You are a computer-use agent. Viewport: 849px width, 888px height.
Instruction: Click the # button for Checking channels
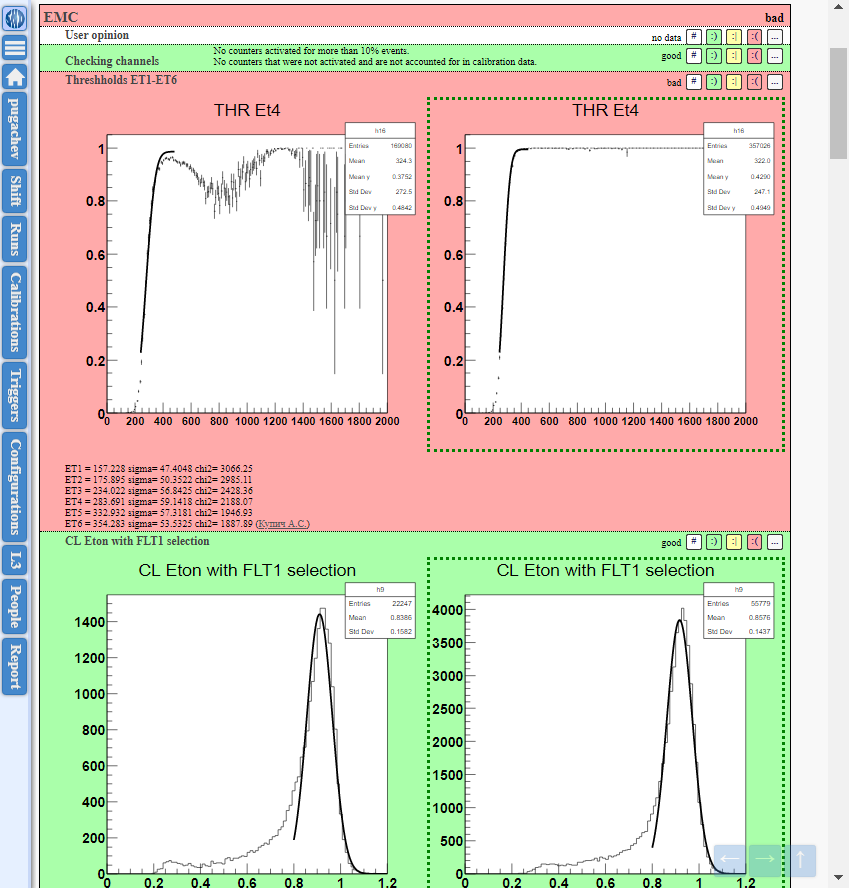coord(693,56)
